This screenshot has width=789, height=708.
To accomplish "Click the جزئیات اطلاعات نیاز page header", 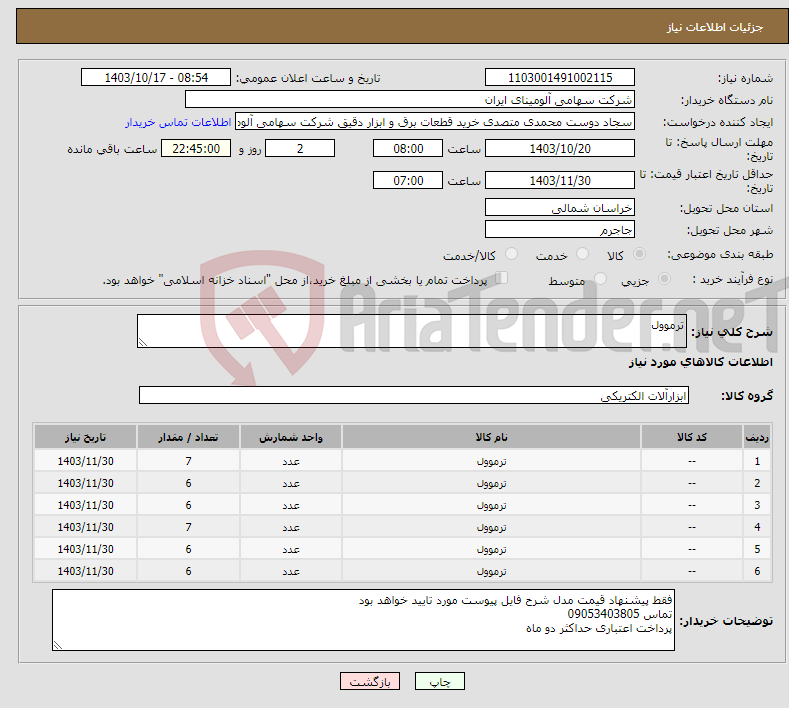I will 715,27.
